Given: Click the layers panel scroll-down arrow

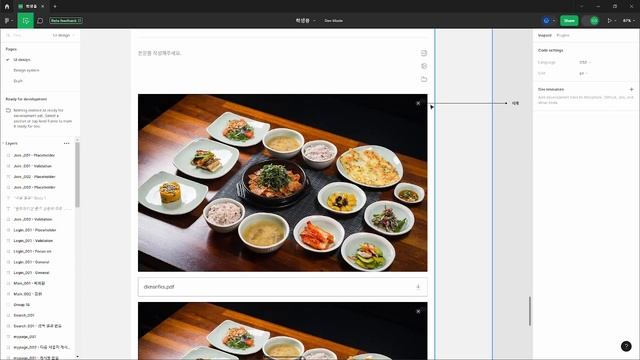Looking at the screenshot, I should tap(77, 357).
